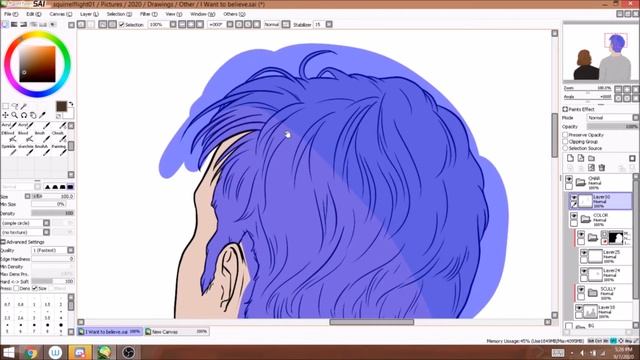640x360 pixels.
Task: Select the move tool
Action: tap(6, 116)
